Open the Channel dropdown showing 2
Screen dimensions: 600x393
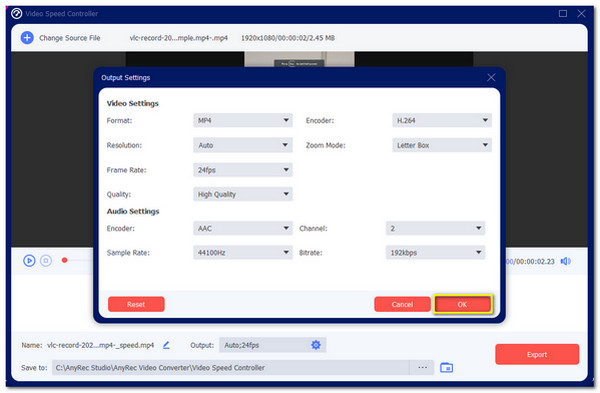click(435, 228)
